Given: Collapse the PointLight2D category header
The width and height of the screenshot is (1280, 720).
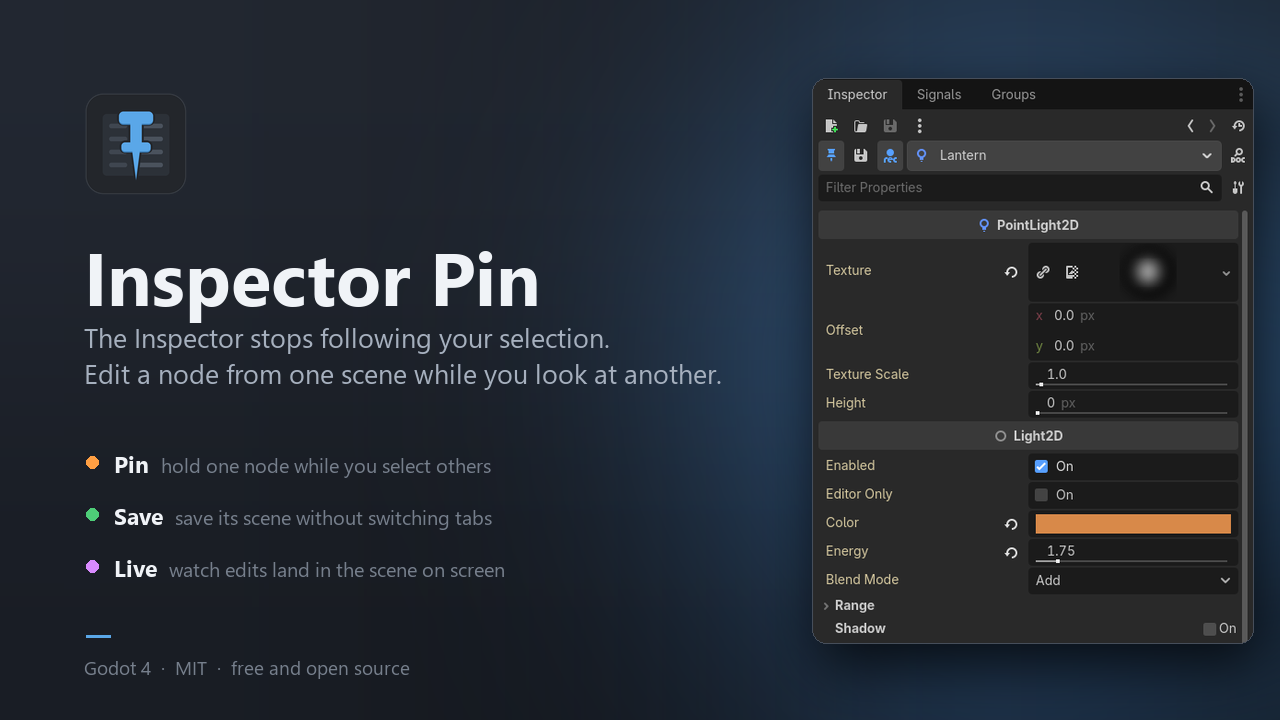Looking at the screenshot, I should [x=1028, y=225].
